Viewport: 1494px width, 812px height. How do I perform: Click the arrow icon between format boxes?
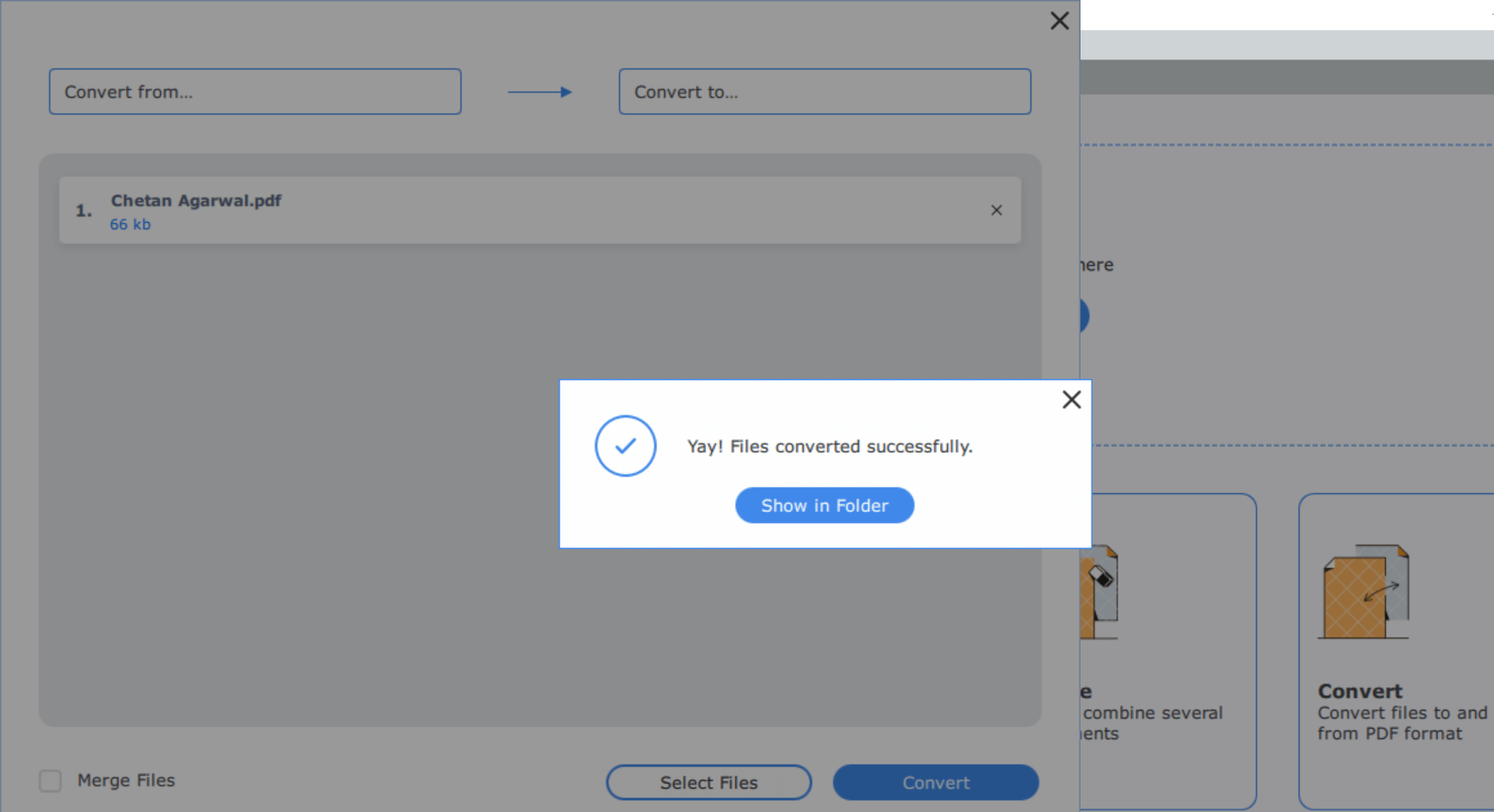(540, 91)
